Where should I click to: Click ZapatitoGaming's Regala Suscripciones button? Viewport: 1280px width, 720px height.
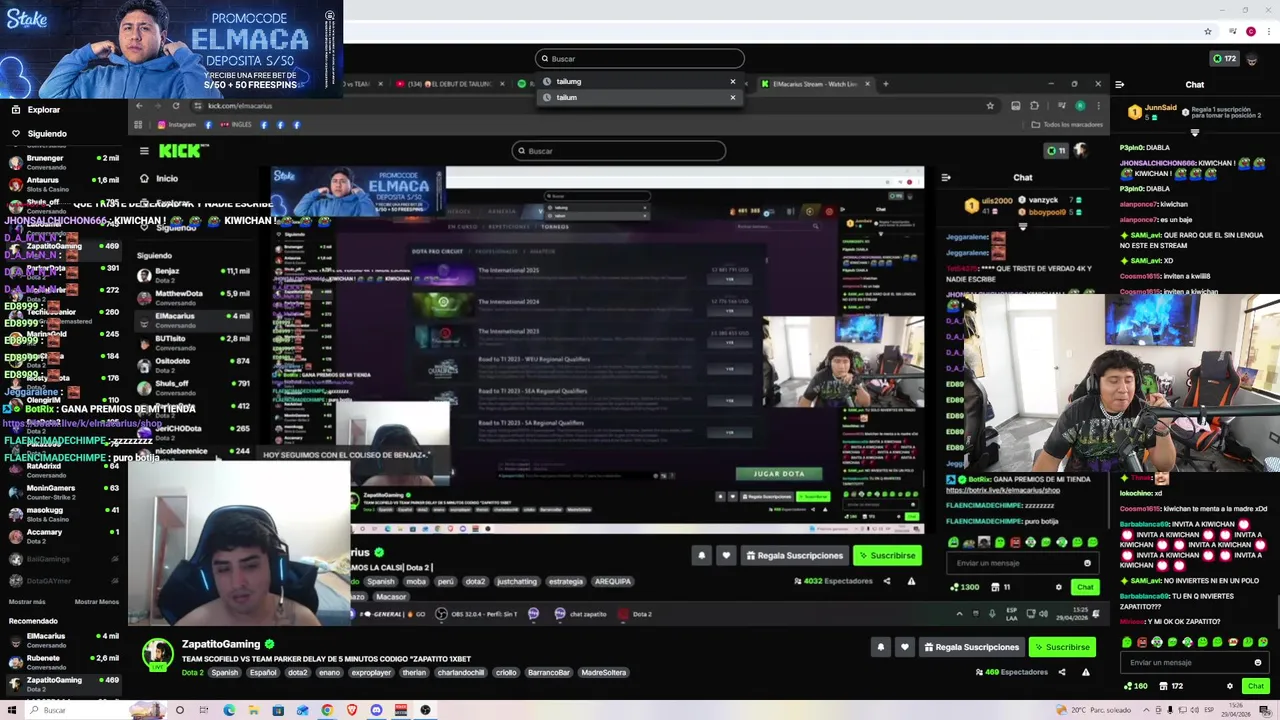coord(971,647)
